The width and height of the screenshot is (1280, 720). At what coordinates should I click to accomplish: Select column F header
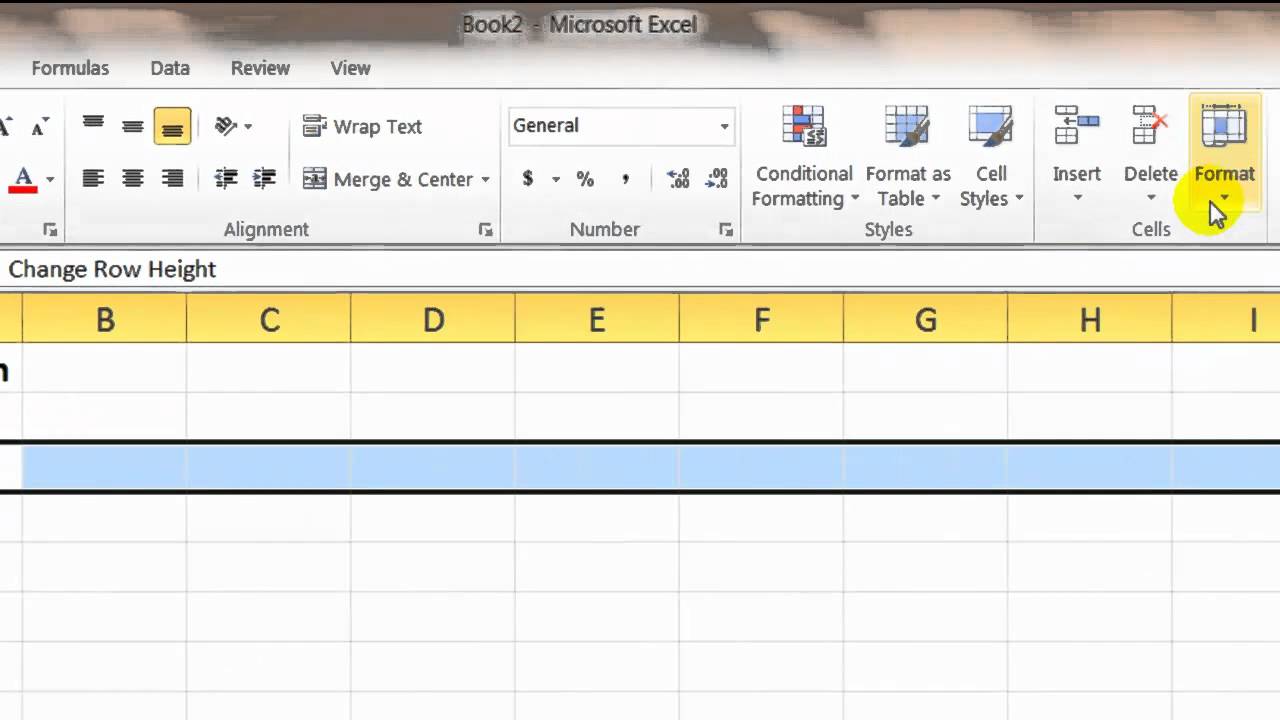(761, 320)
